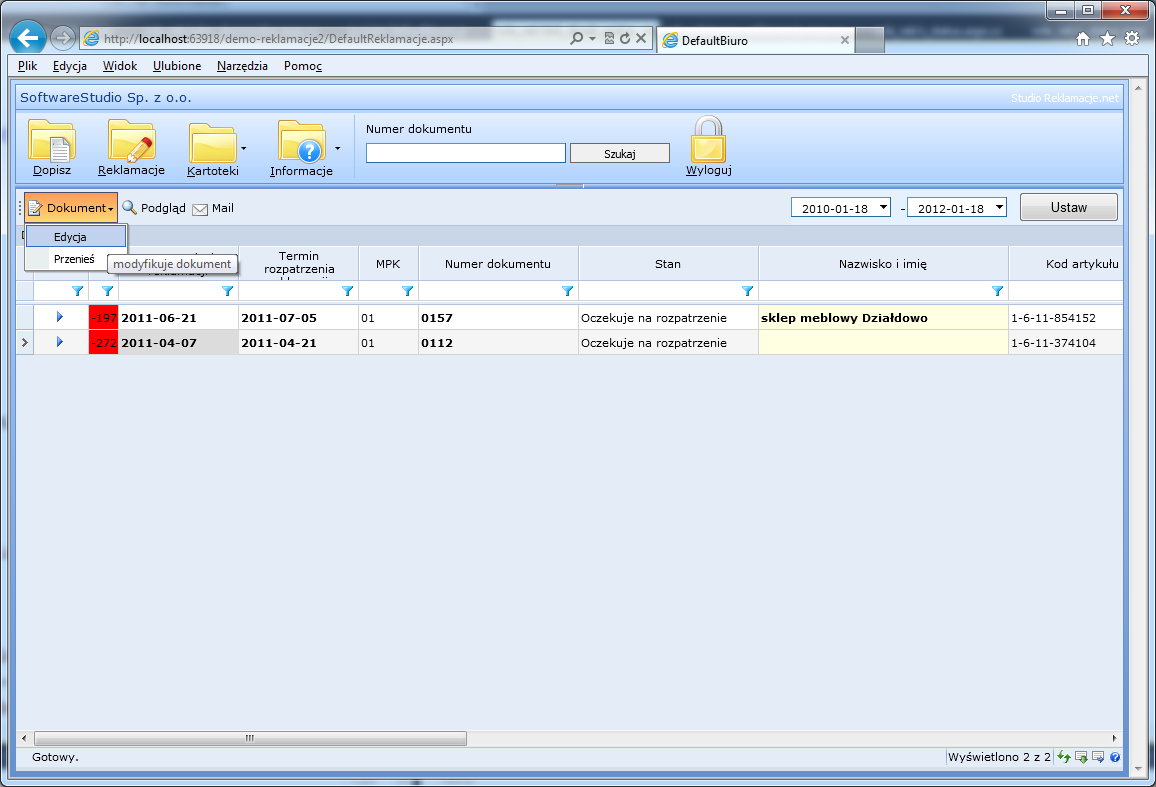This screenshot has width=1156, height=787.
Task: Switch to the DefaultBiuro tab
Action: [x=756, y=41]
